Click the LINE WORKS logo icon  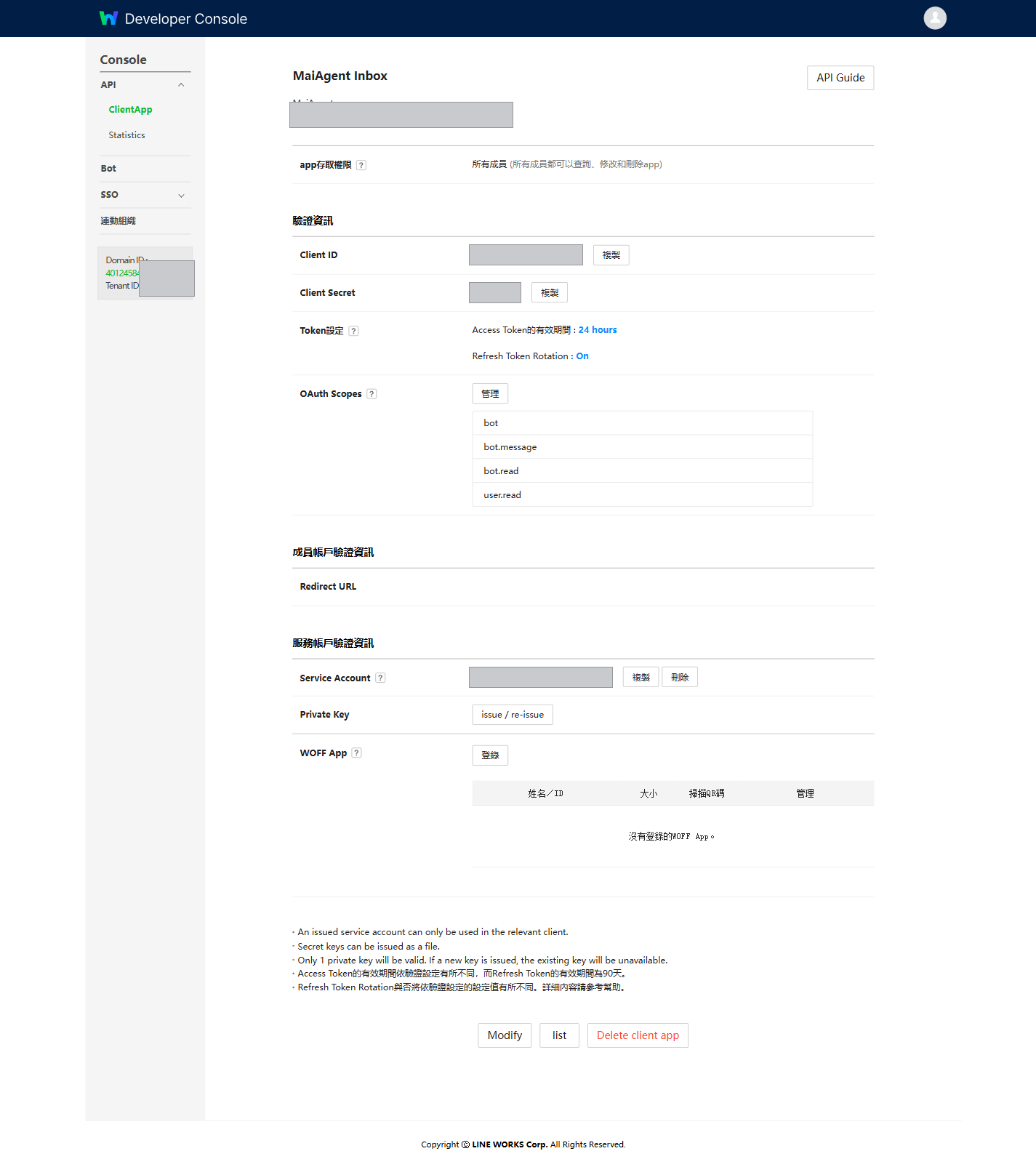click(x=108, y=18)
